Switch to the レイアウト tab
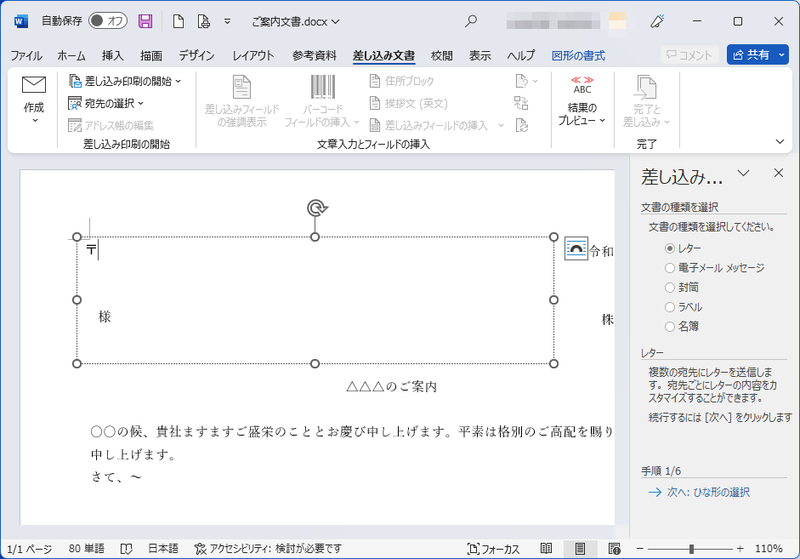This screenshot has height=559, width=800. pyautogui.click(x=253, y=55)
